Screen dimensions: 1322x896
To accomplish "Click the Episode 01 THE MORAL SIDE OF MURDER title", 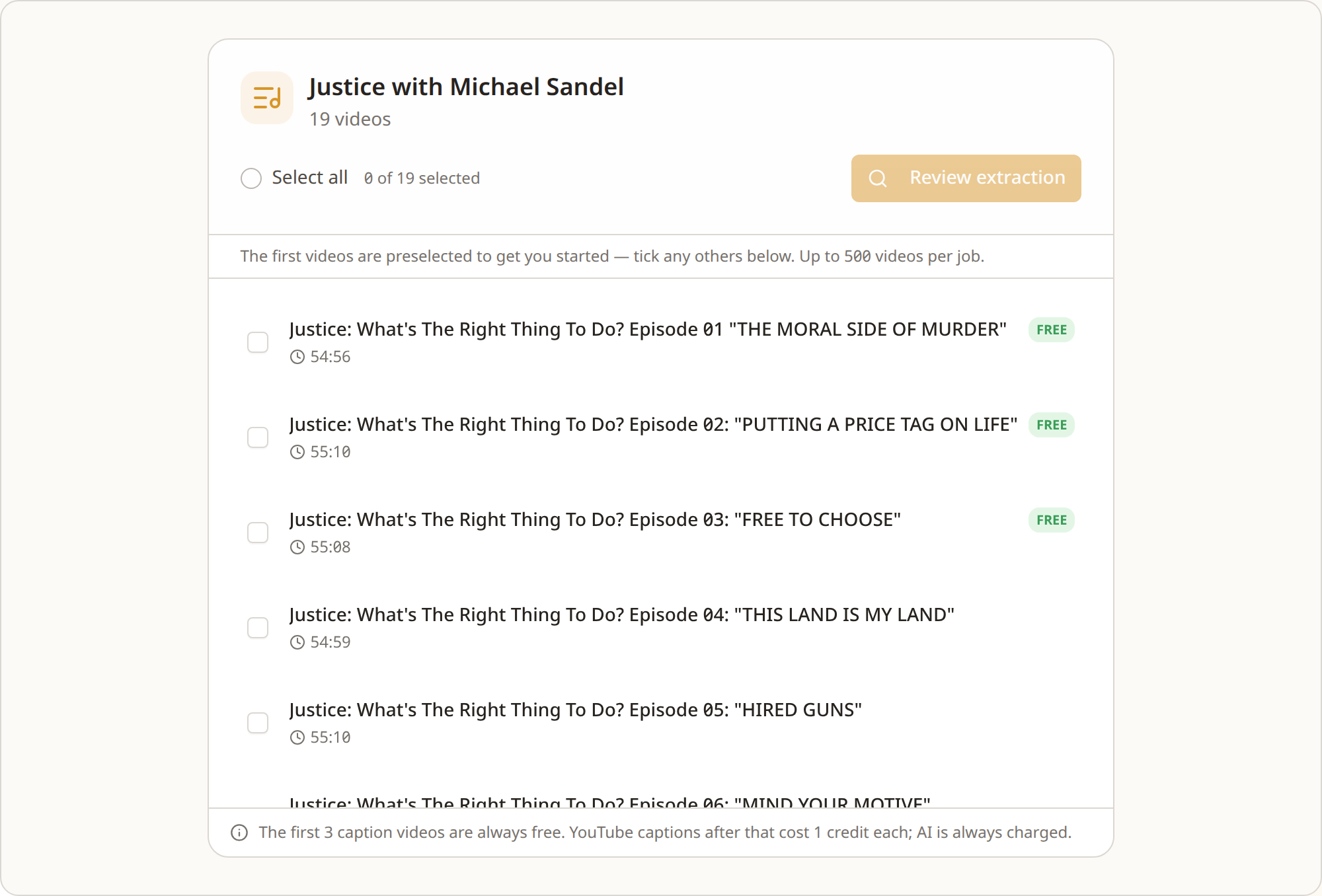I will (x=648, y=329).
